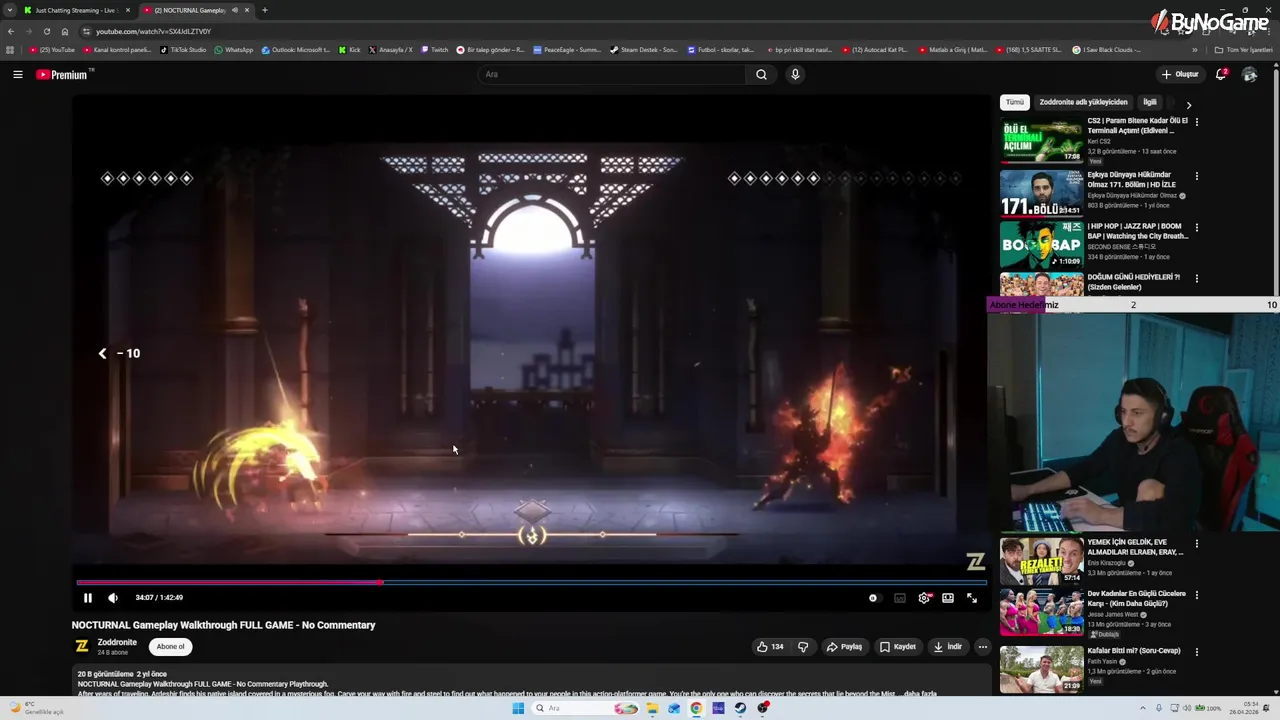Open the Kick bookmark
The image size is (1280, 720).
[349, 49]
